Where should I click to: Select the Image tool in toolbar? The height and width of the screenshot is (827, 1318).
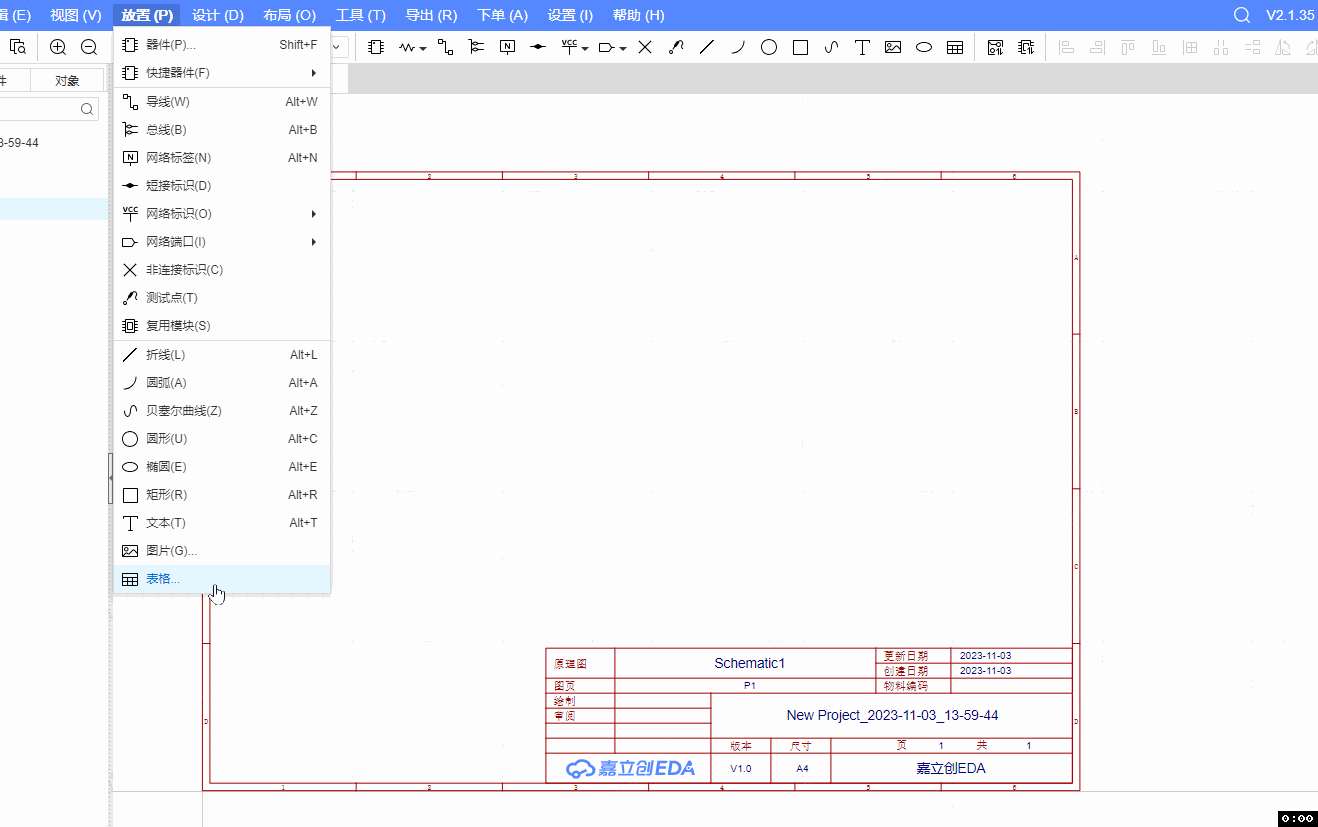pos(893,47)
